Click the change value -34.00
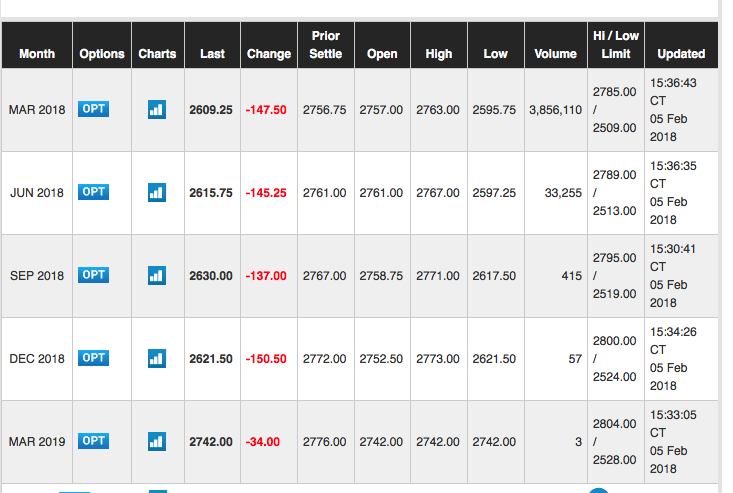The width and height of the screenshot is (733, 493). 263,442
